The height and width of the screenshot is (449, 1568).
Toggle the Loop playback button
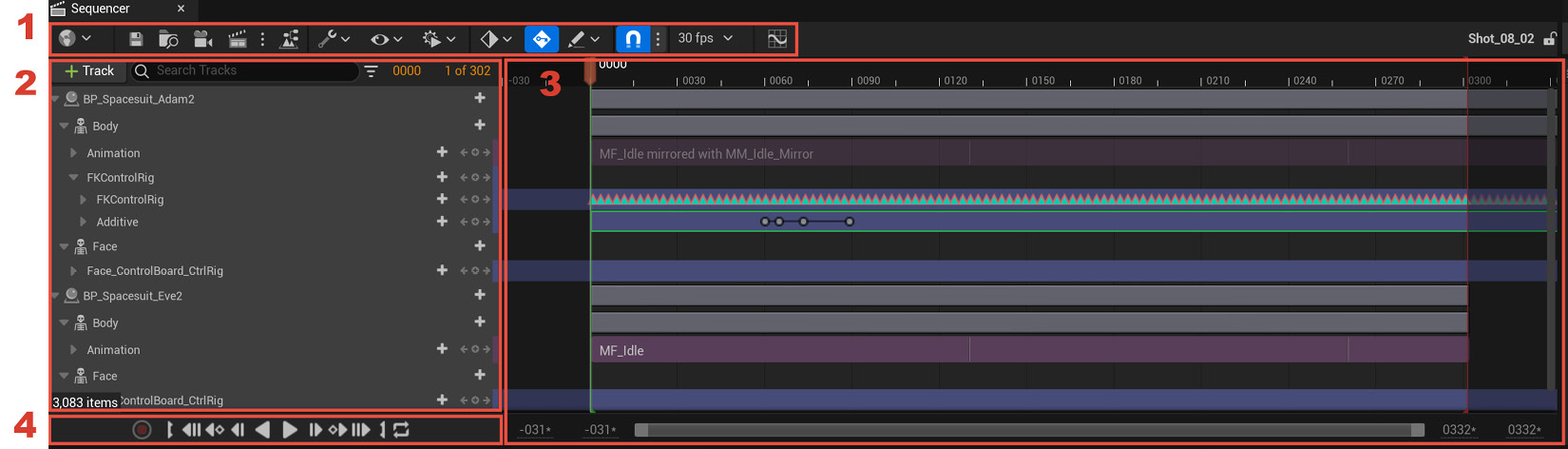(401, 430)
